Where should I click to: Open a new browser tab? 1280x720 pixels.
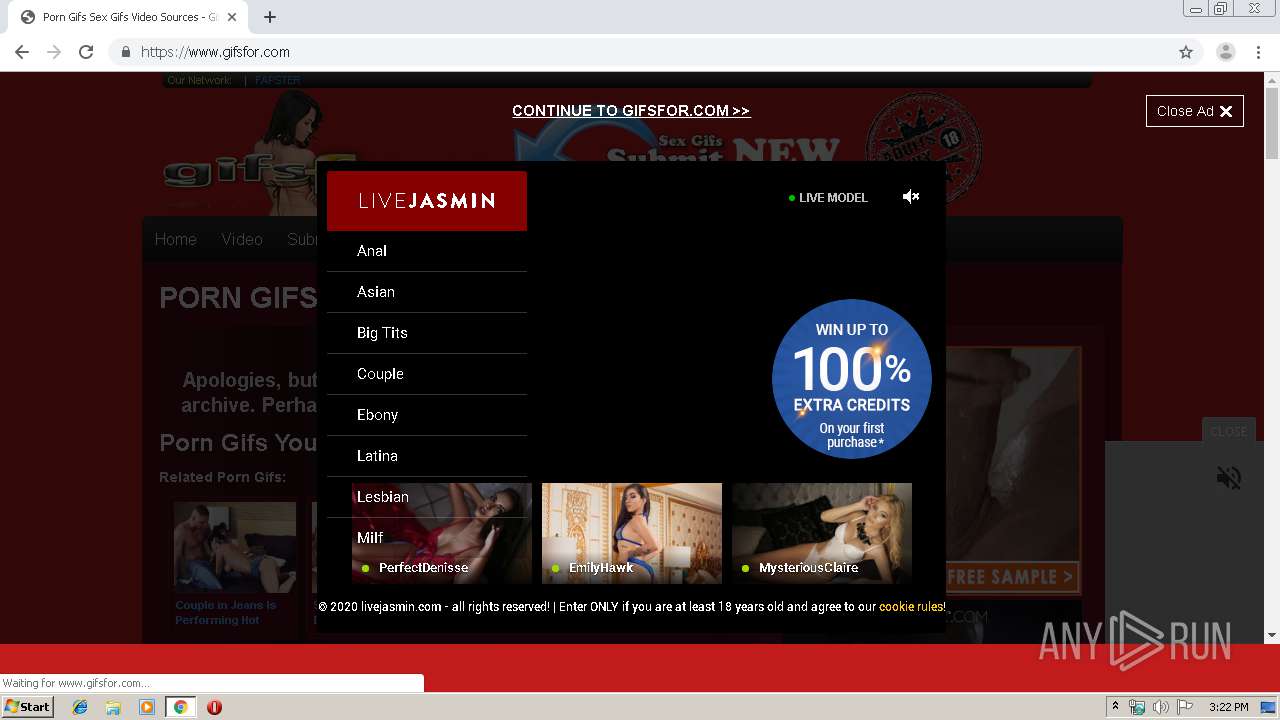[270, 17]
